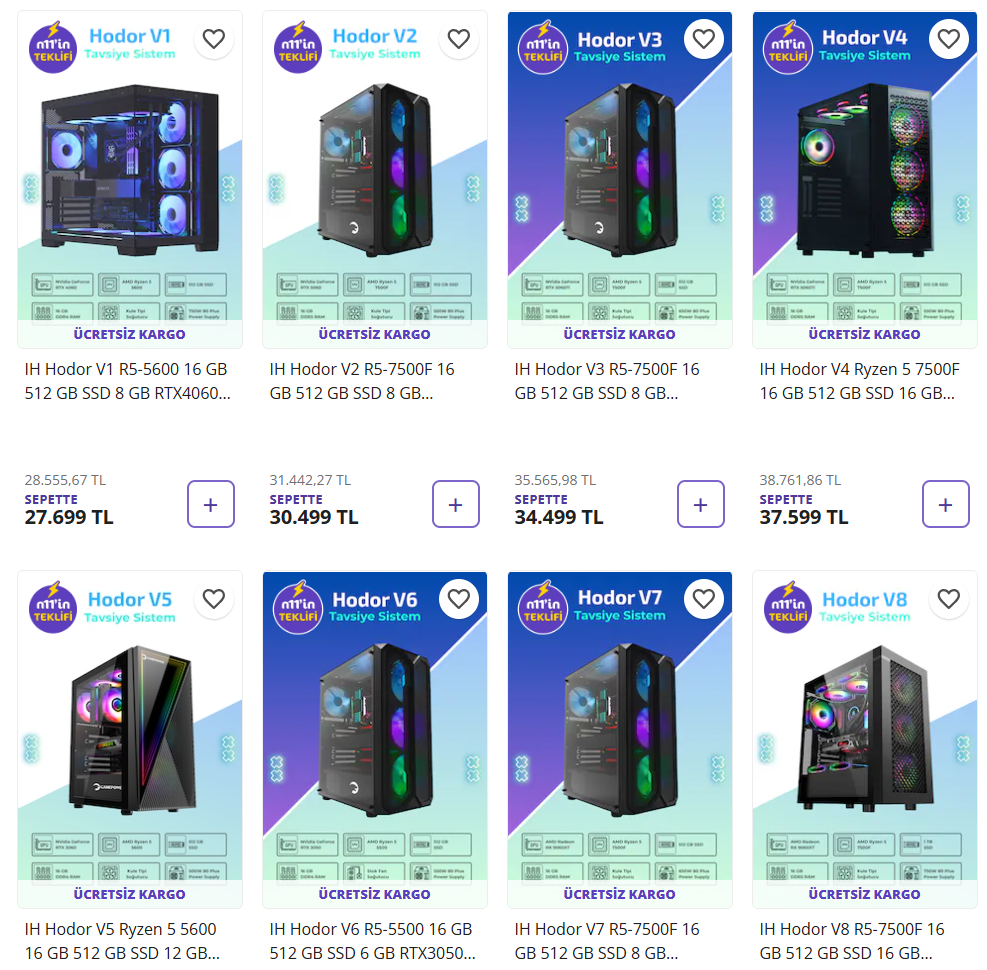987x970 pixels.
Task: Favorite the Hodor V4 system via heart
Action: pyautogui.click(x=949, y=39)
